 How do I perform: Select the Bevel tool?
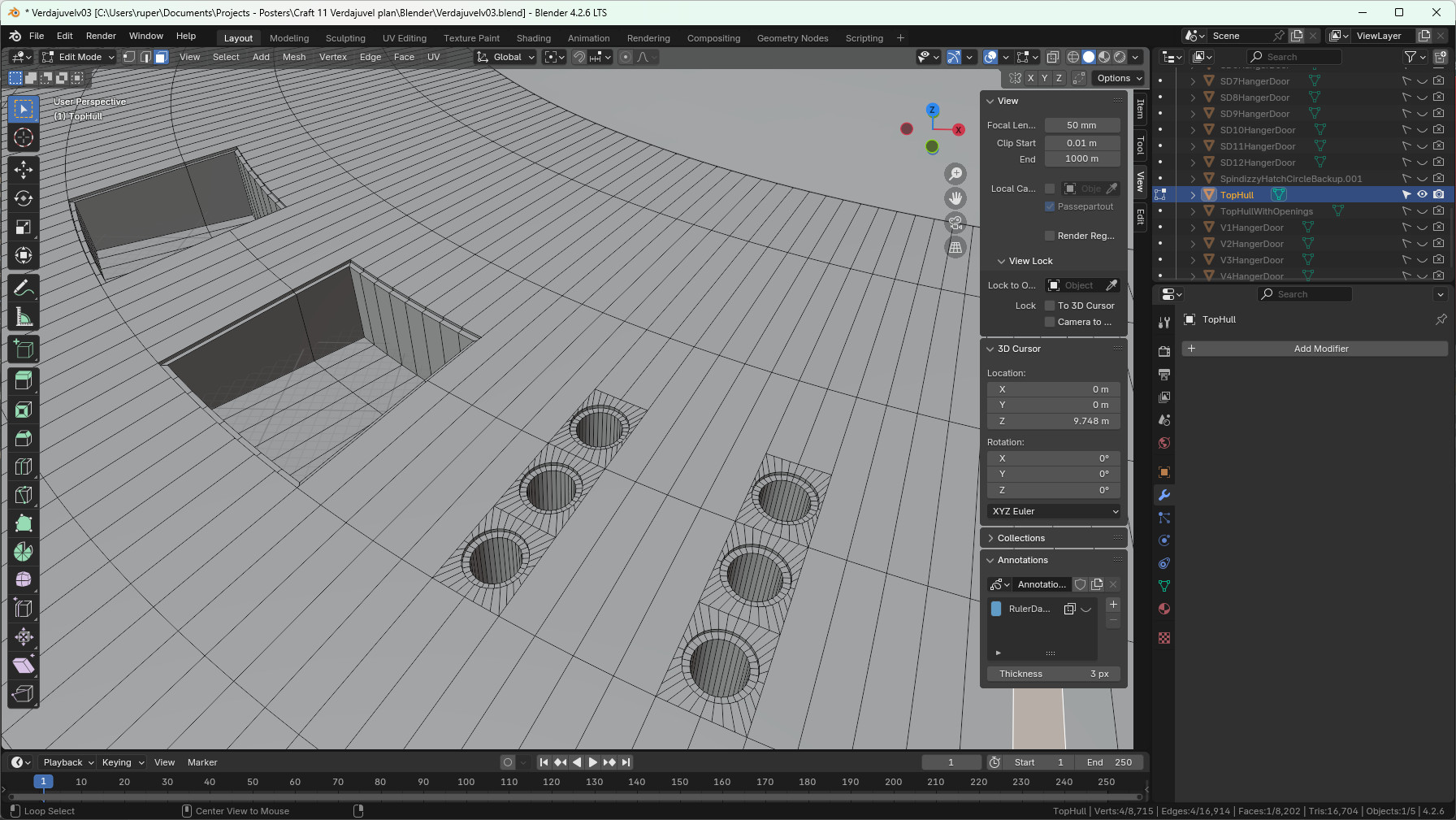pyautogui.click(x=24, y=438)
